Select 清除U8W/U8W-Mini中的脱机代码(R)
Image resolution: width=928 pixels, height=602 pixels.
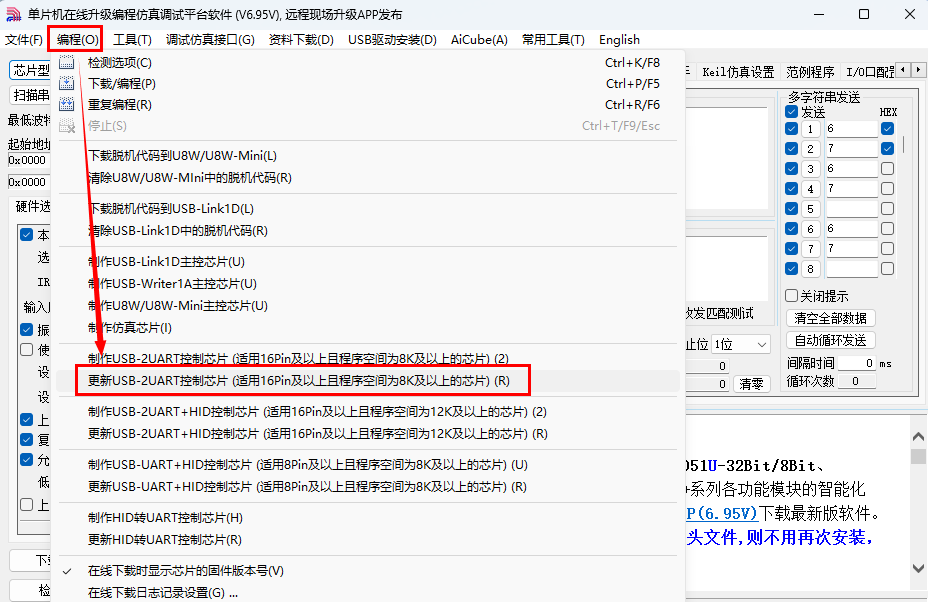click(x=368, y=178)
